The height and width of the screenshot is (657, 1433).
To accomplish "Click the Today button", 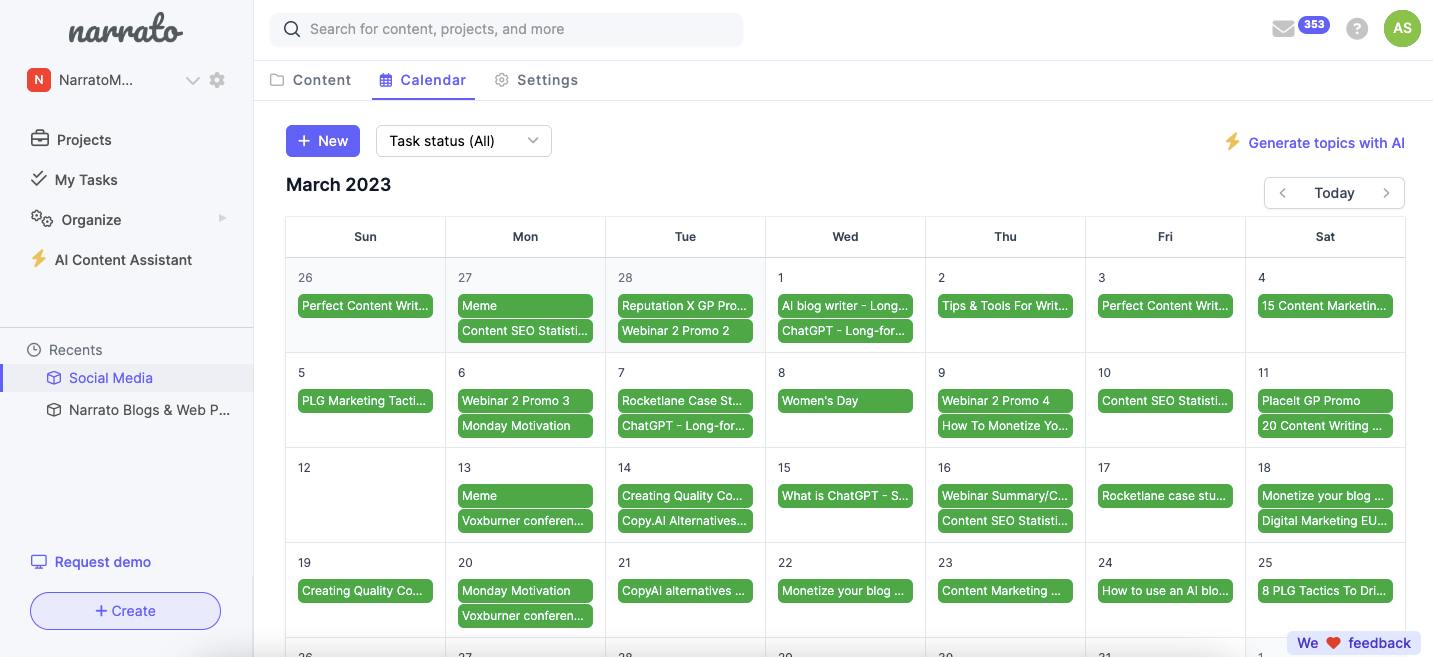I will pyautogui.click(x=1334, y=193).
